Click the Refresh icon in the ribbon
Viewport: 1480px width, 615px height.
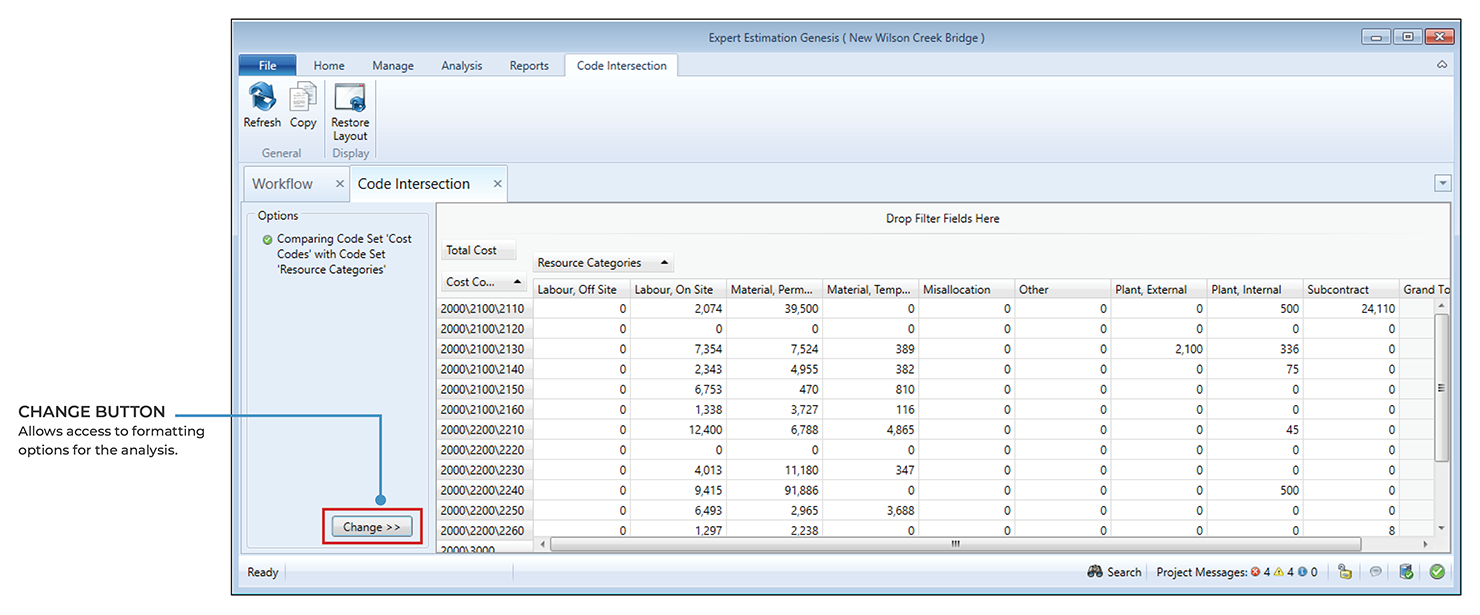point(262,98)
